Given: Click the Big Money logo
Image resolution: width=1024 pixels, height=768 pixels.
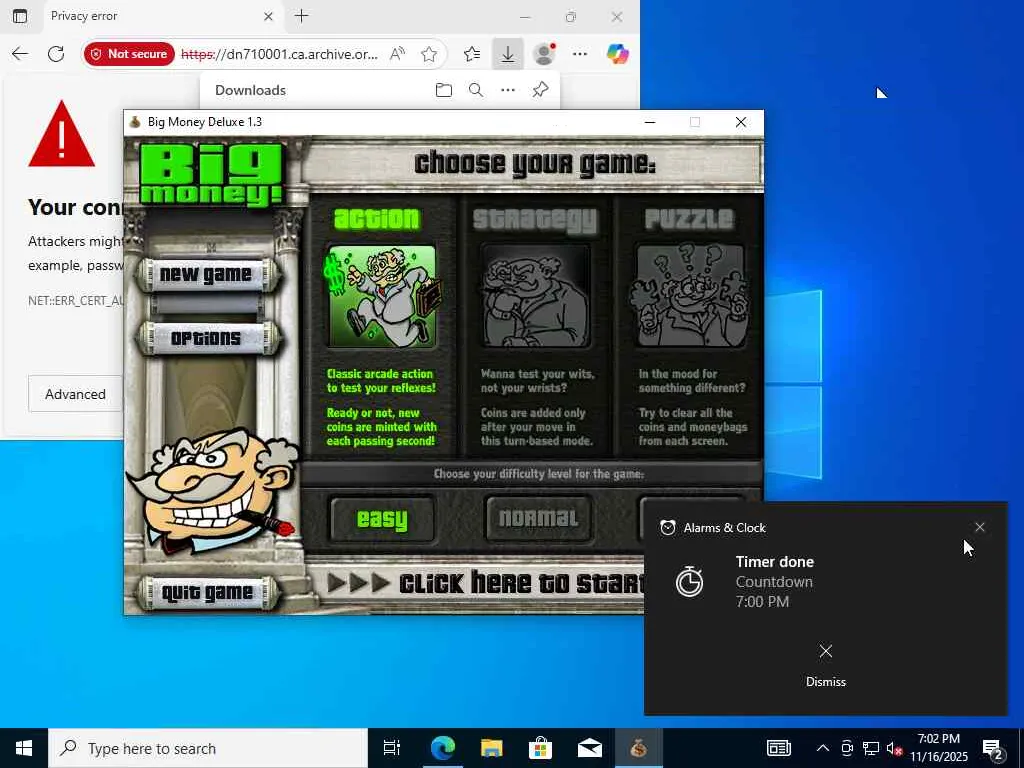Looking at the screenshot, I should [x=212, y=175].
